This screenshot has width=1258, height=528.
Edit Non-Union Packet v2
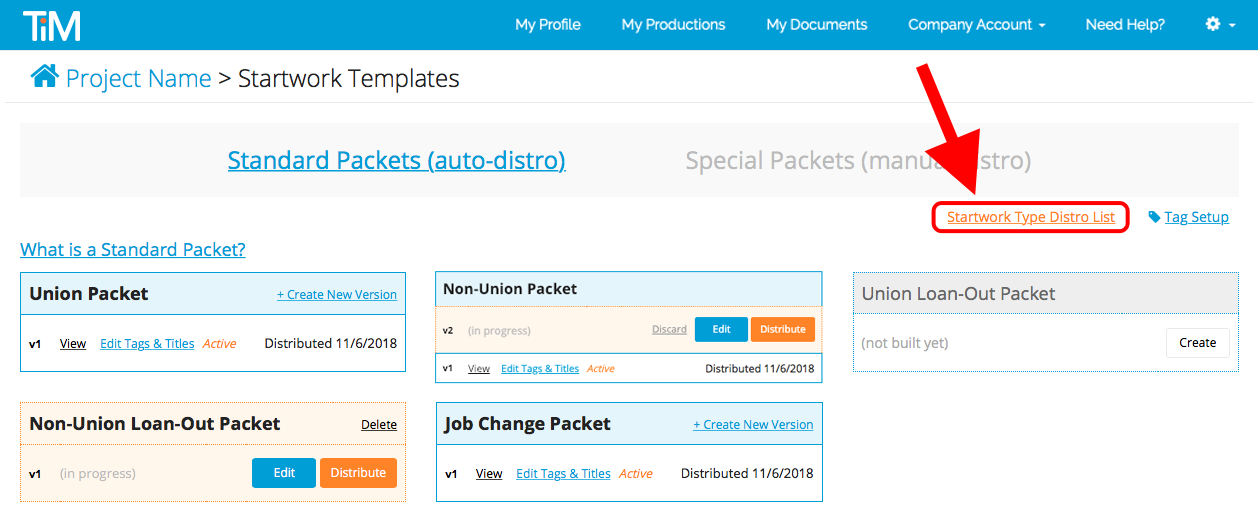pos(721,329)
